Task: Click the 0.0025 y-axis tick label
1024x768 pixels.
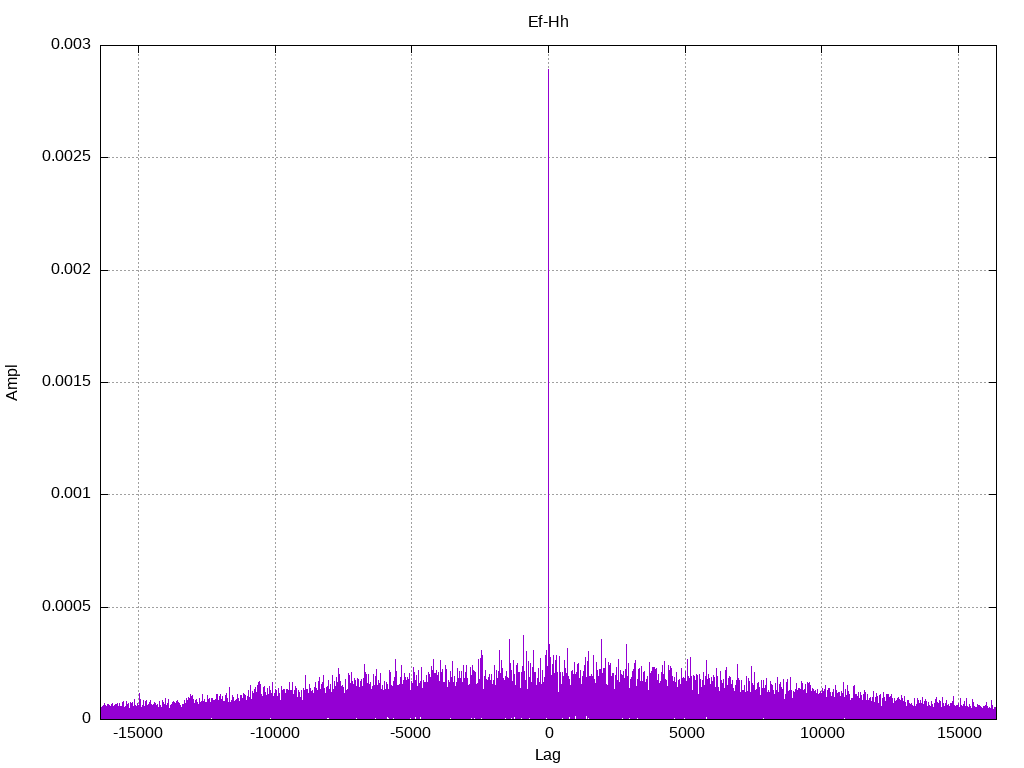Action: click(66, 157)
